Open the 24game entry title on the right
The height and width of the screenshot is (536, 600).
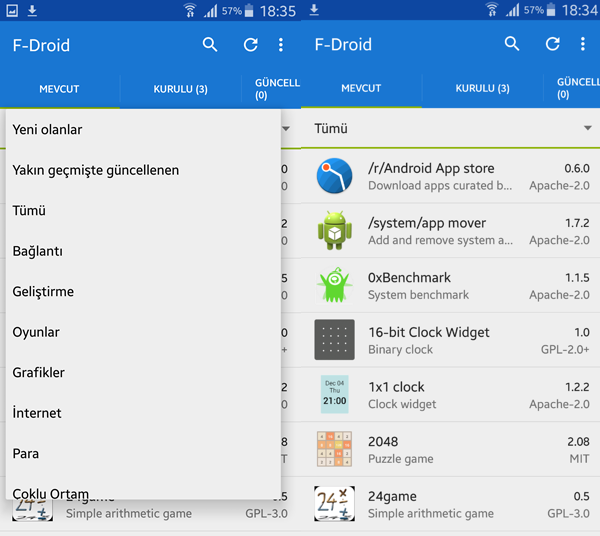tap(392, 497)
